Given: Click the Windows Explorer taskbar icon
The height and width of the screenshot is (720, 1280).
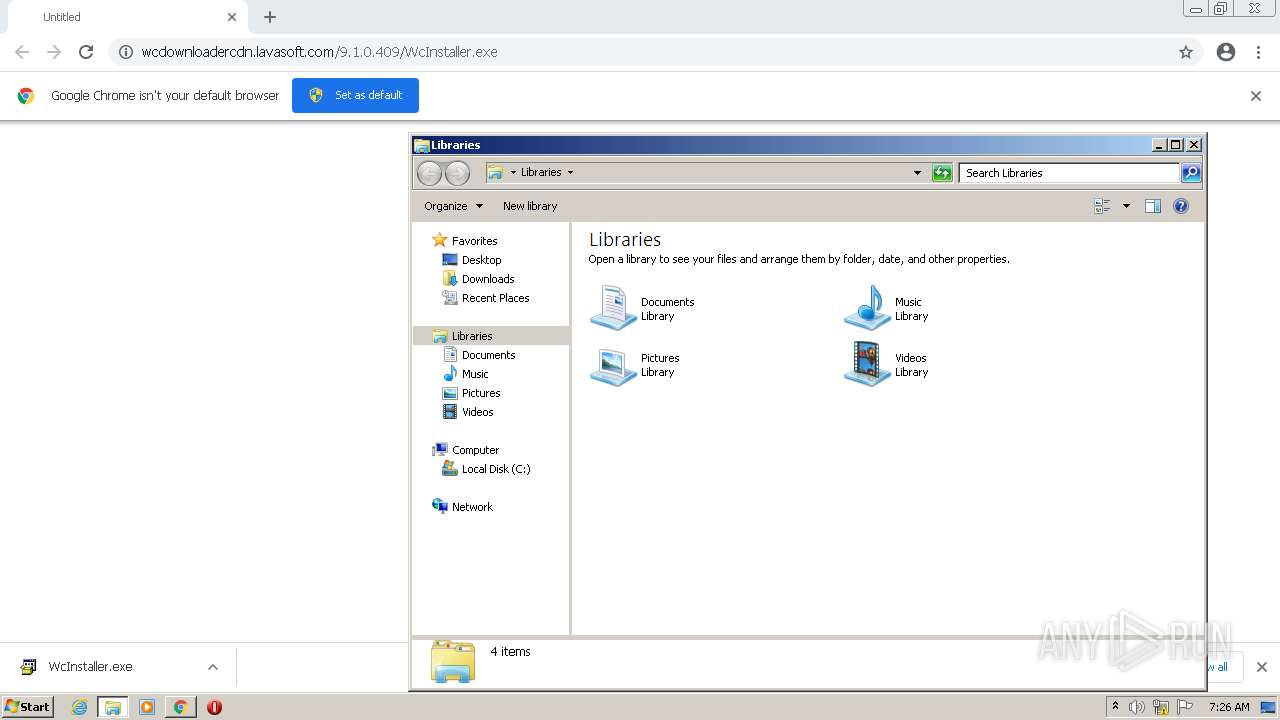Looking at the screenshot, I should point(113,707).
